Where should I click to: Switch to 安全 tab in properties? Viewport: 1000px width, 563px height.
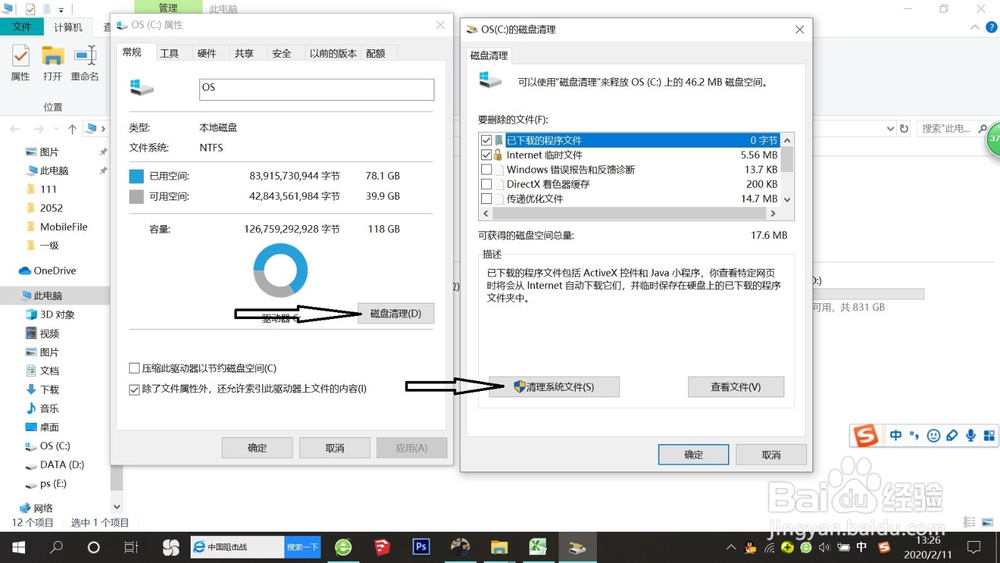pyautogui.click(x=281, y=54)
